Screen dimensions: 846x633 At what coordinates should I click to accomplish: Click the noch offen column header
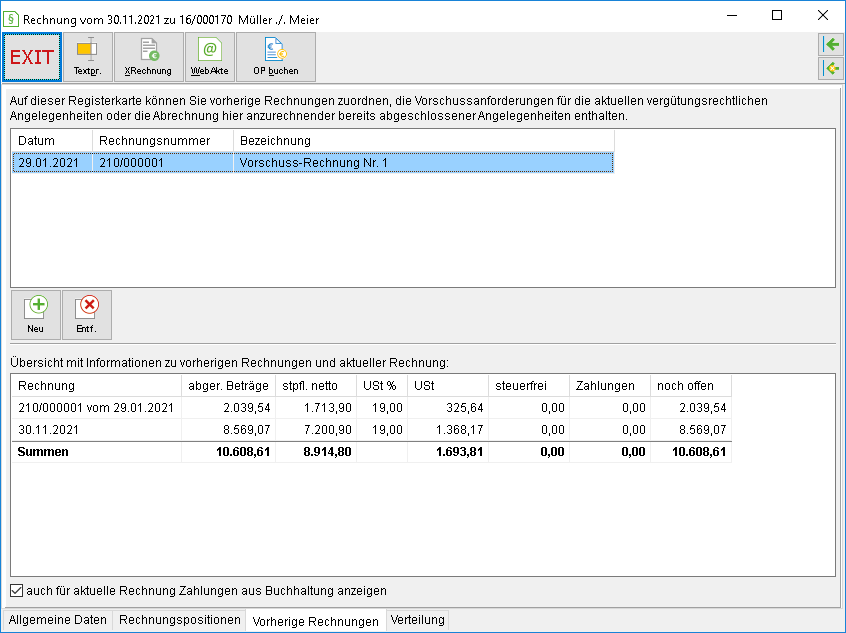click(691, 386)
